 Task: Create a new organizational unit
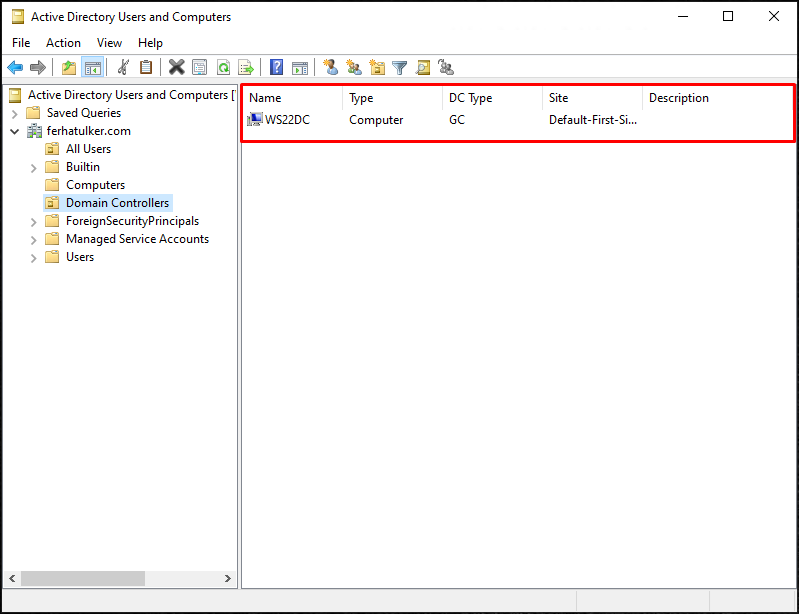377,67
